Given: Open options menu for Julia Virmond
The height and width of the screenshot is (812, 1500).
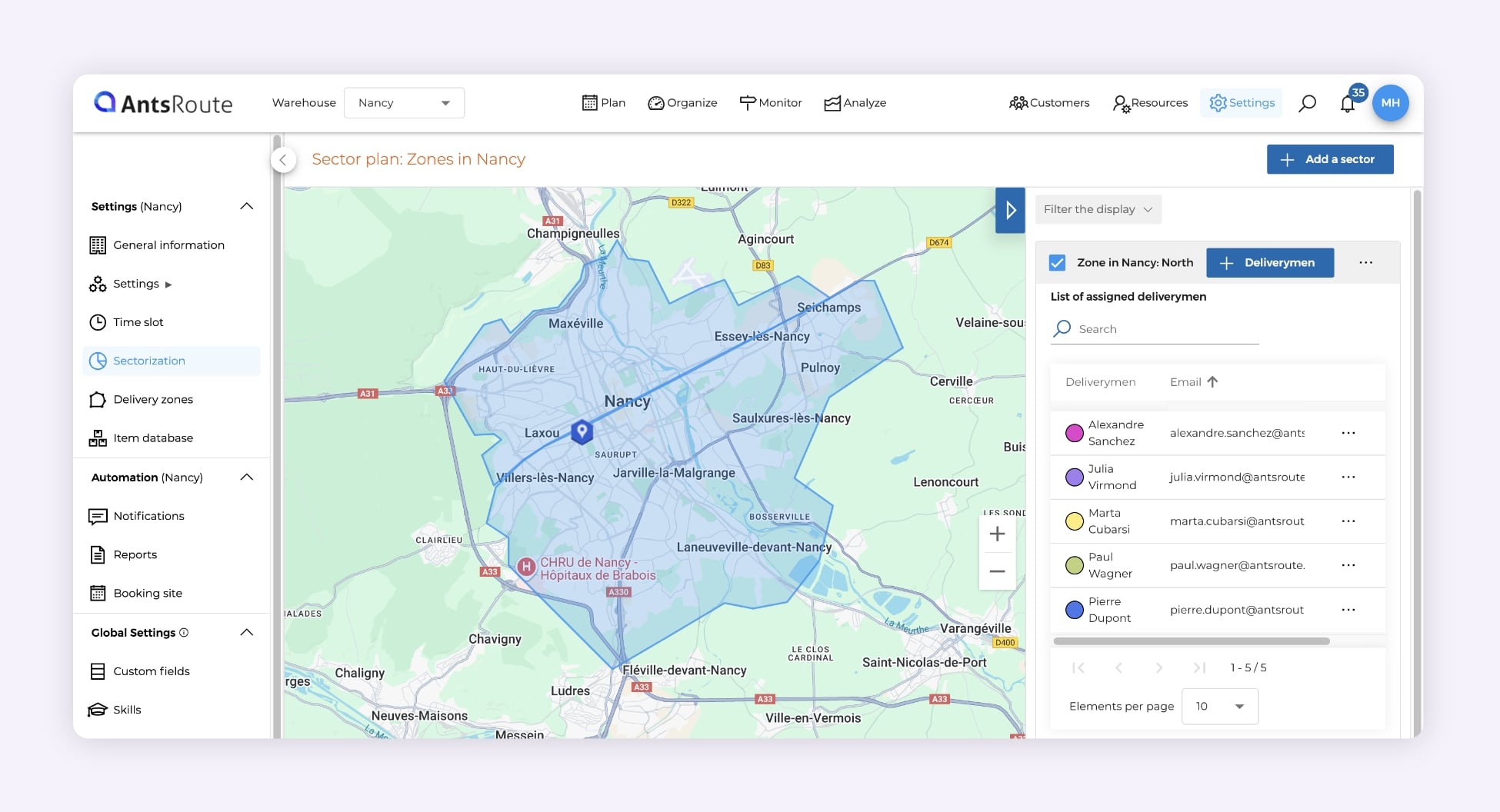Looking at the screenshot, I should pyautogui.click(x=1348, y=477).
